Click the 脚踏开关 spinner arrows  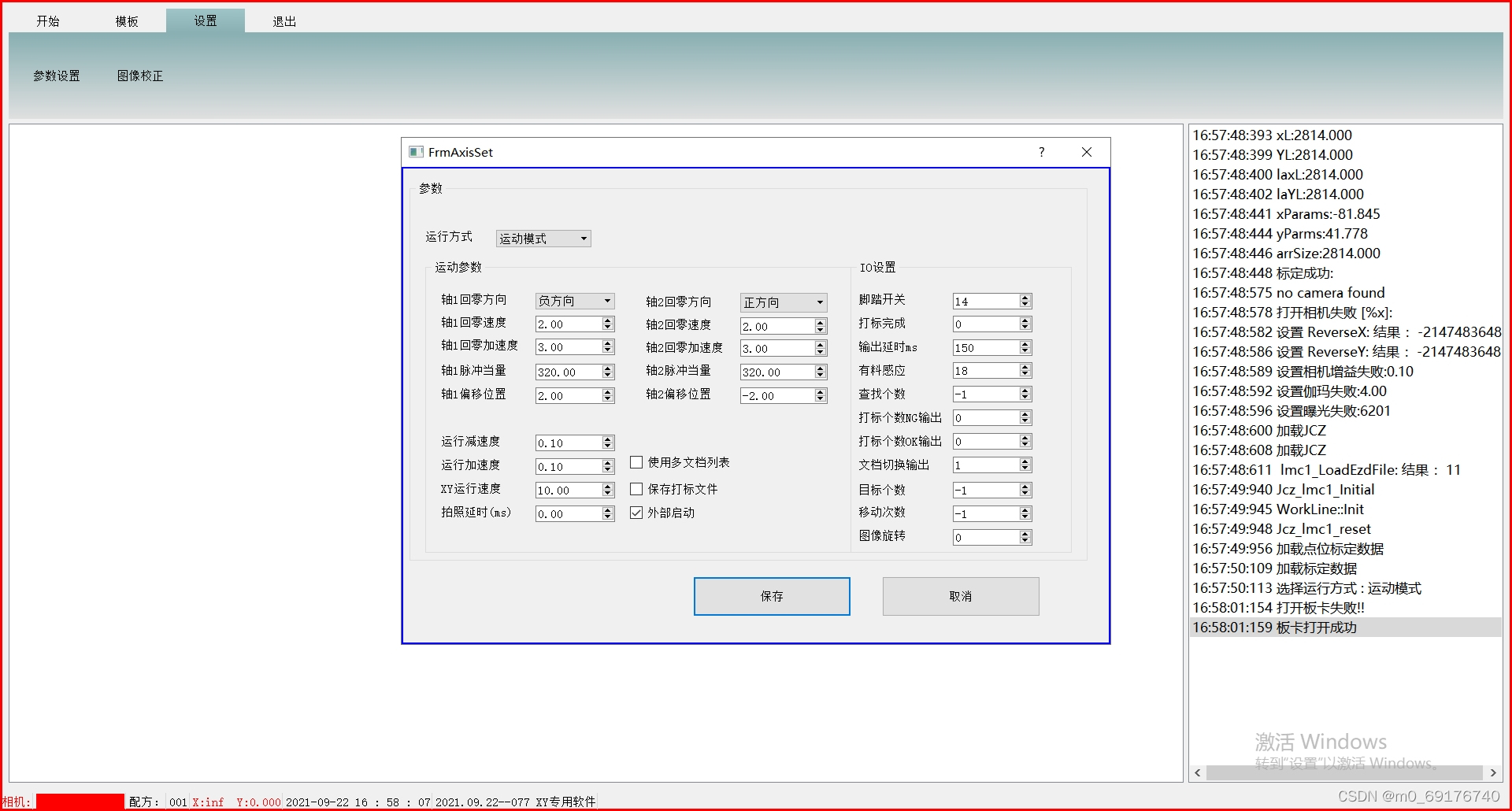[x=1025, y=302]
